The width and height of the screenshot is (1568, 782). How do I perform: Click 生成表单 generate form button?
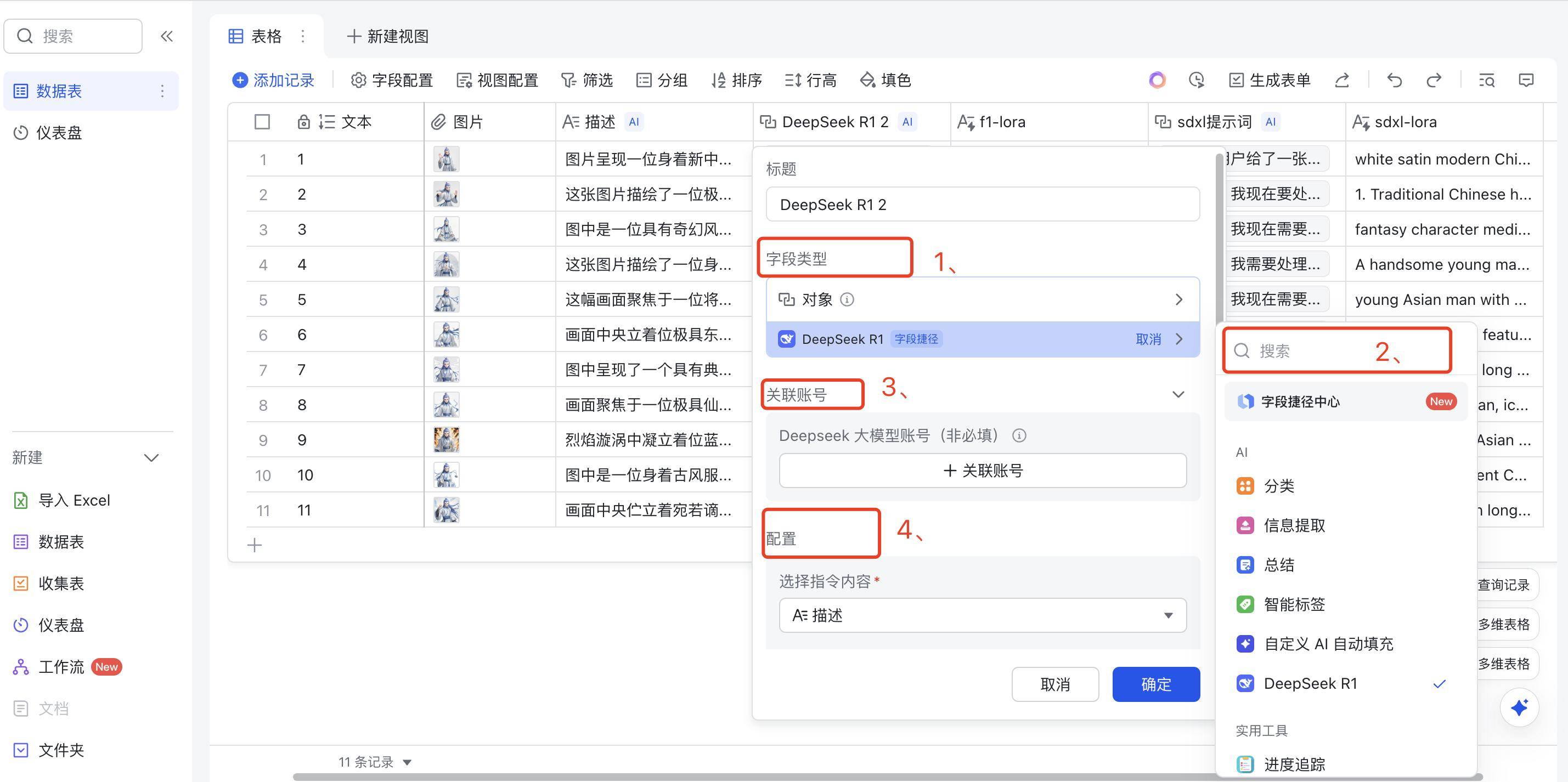click(x=1270, y=80)
